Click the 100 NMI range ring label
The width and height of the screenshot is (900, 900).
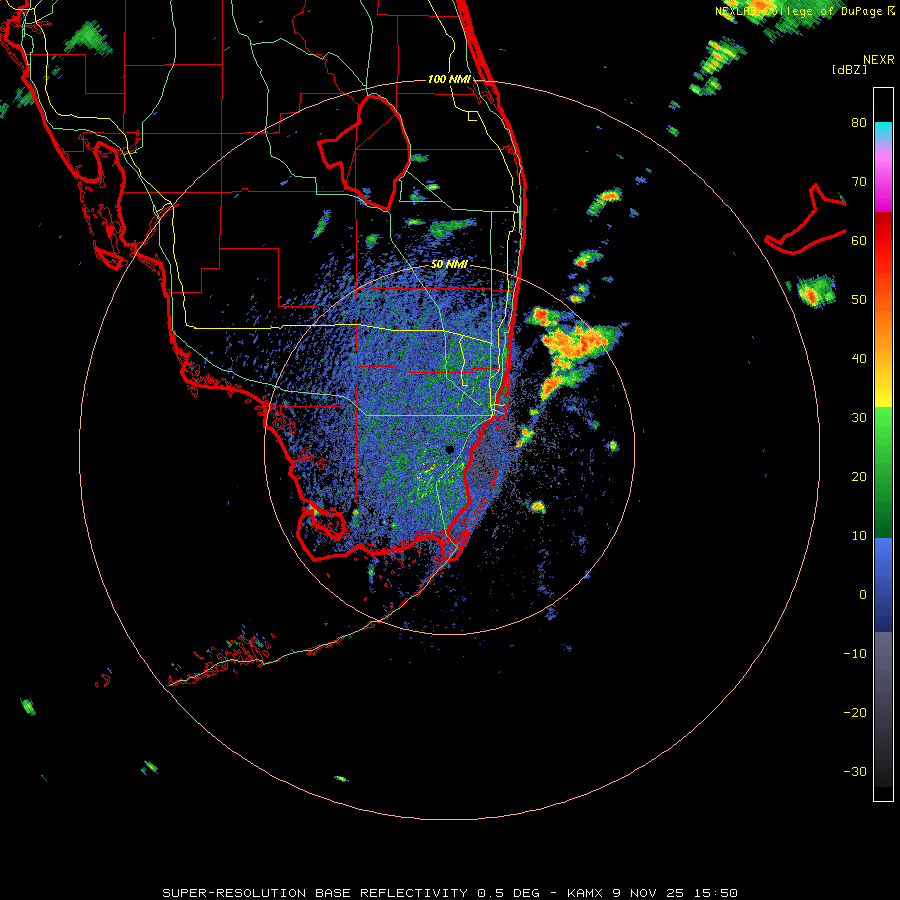click(449, 79)
